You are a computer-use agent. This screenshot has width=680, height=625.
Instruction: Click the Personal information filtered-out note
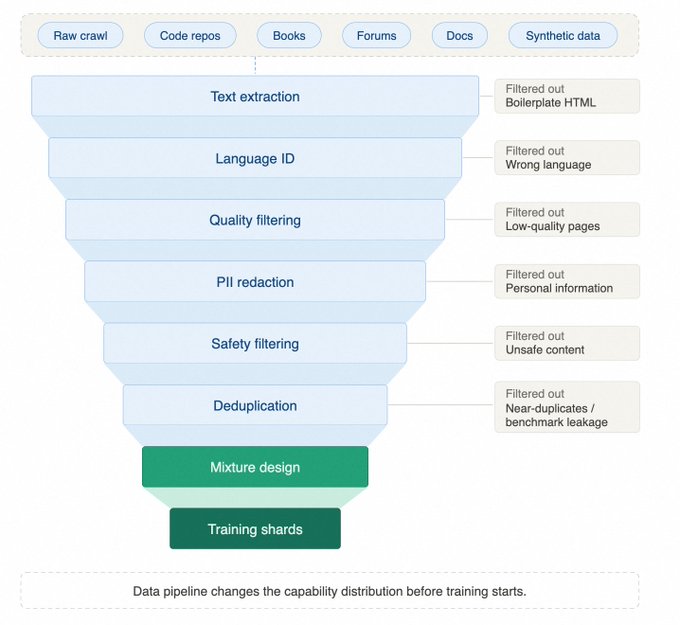pyautogui.click(x=567, y=282)
